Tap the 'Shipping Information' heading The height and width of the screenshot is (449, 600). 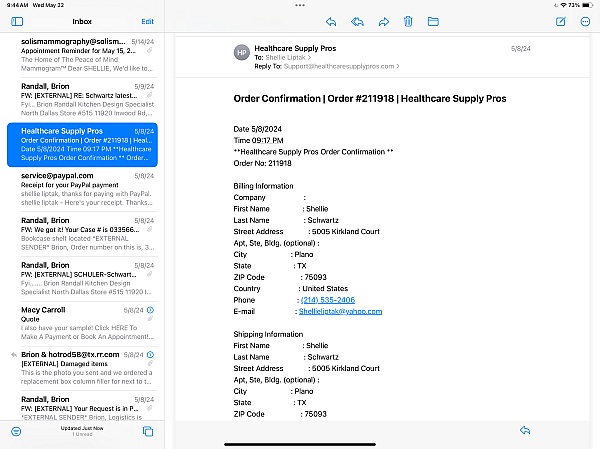tap(268, 334)
